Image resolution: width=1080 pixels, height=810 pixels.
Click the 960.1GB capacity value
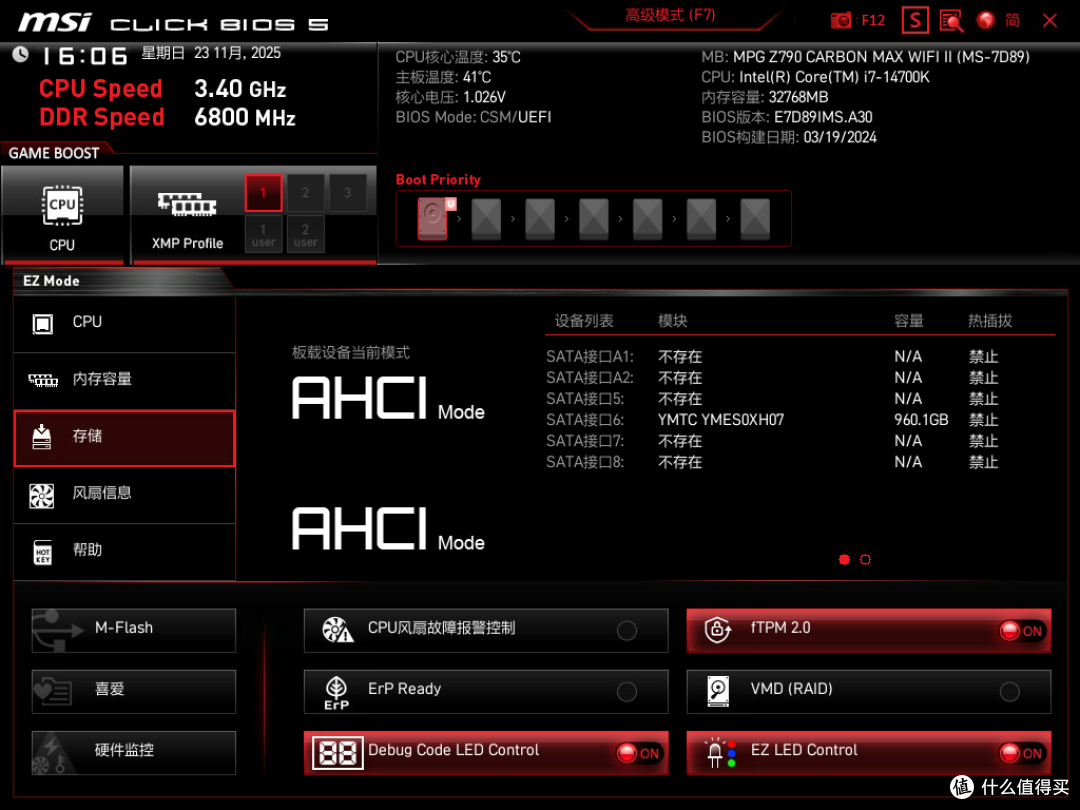[921, 419]
